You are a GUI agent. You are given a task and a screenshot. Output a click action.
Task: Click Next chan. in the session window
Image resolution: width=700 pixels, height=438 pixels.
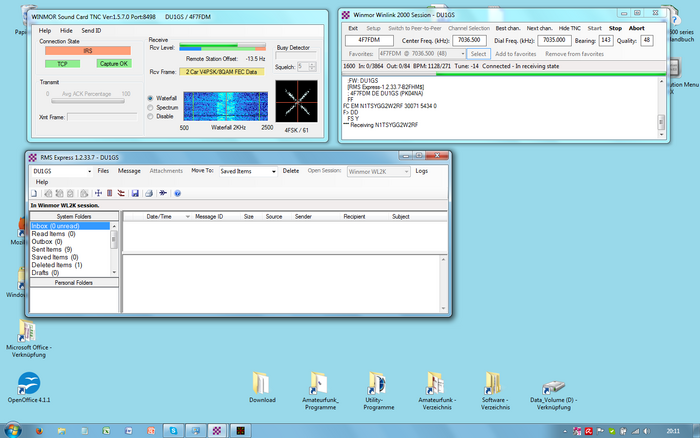539,28
